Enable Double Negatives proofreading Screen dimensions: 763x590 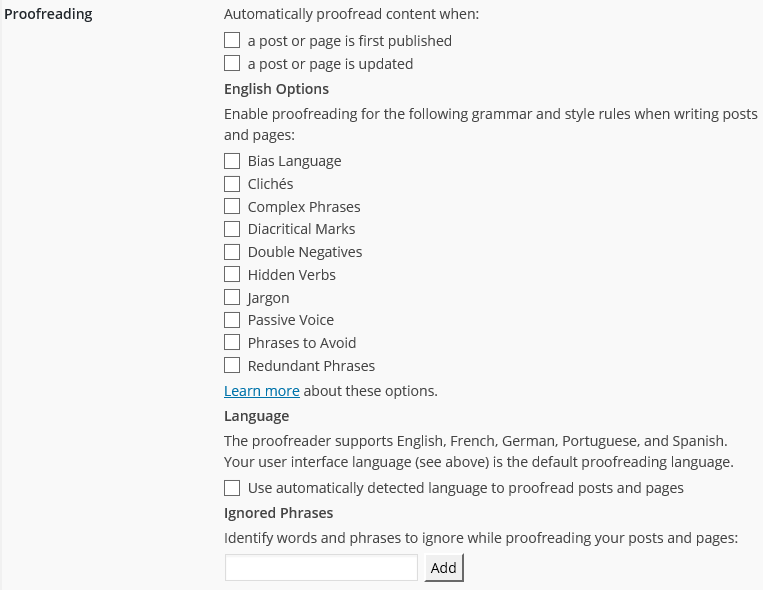point(232,252)
